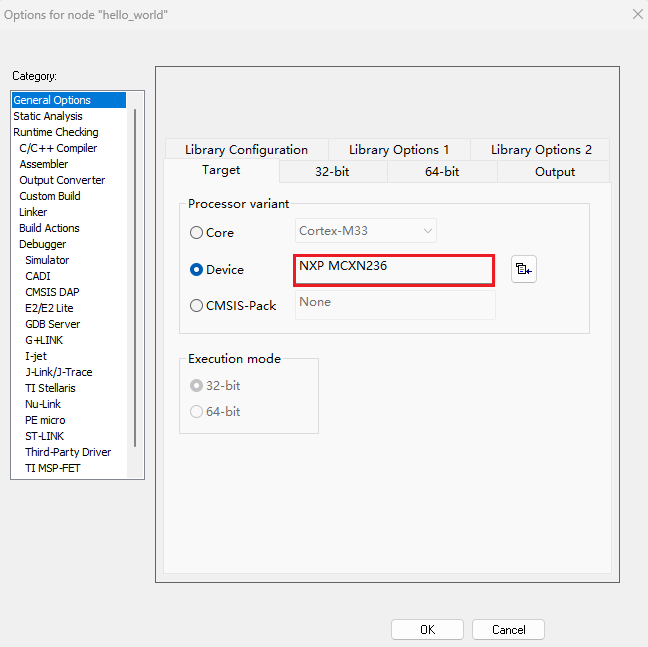The height and width of the screenshot is (647, 648).
Task: Select Static Analysis category
Action: 48,116
